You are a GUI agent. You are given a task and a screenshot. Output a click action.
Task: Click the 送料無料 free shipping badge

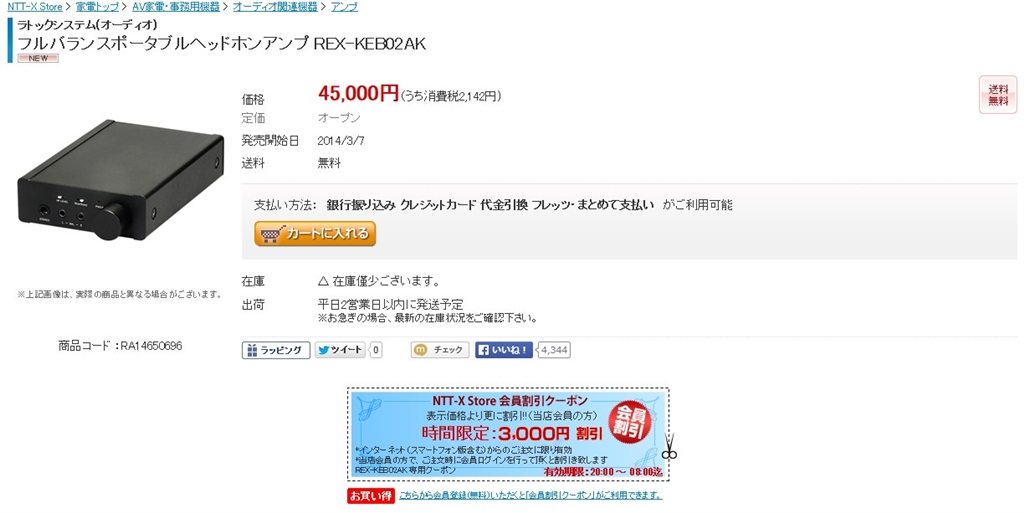(998, 95)
